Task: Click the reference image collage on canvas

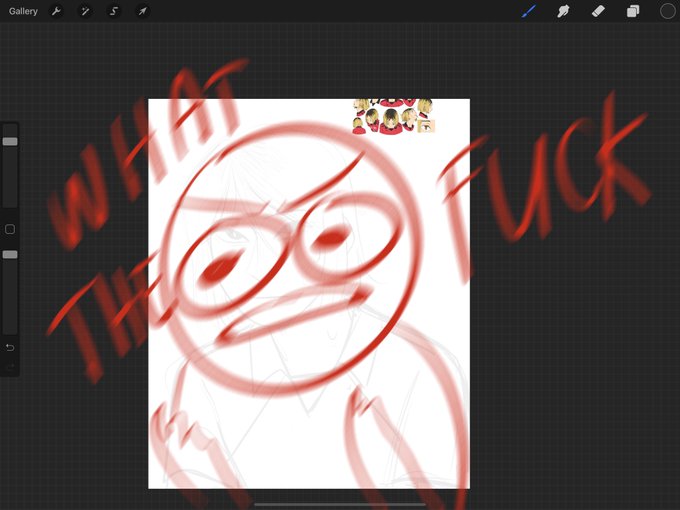Action: point(394,116)
